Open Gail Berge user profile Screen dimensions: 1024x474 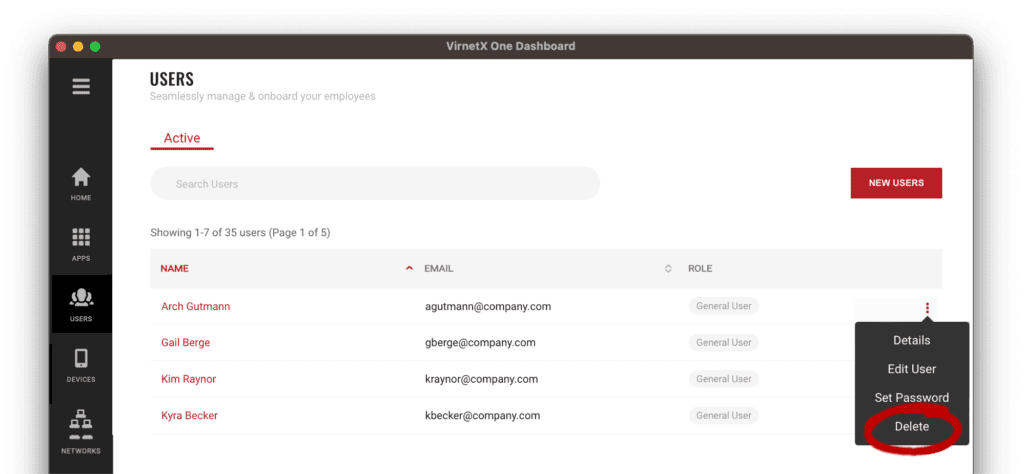[x=185, y=342]
